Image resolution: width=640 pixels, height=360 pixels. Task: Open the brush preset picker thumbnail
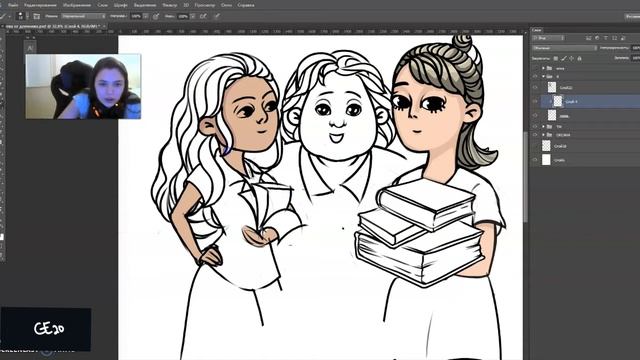pos(20,16)
